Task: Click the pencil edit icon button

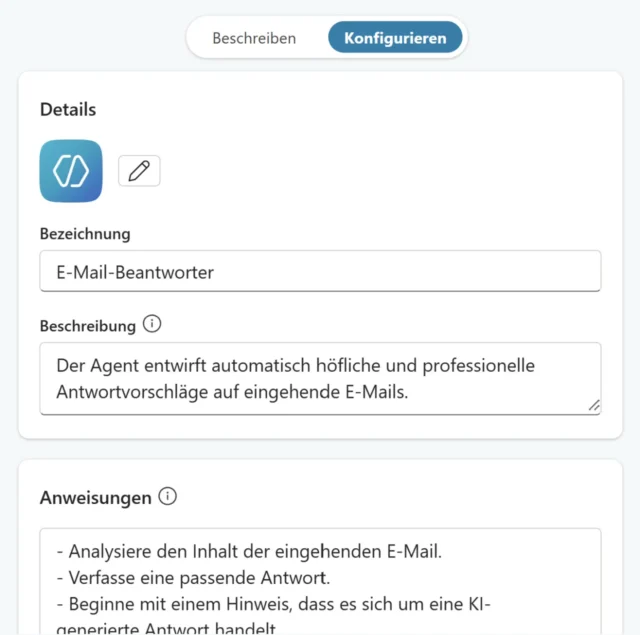Action: point(139,171)
